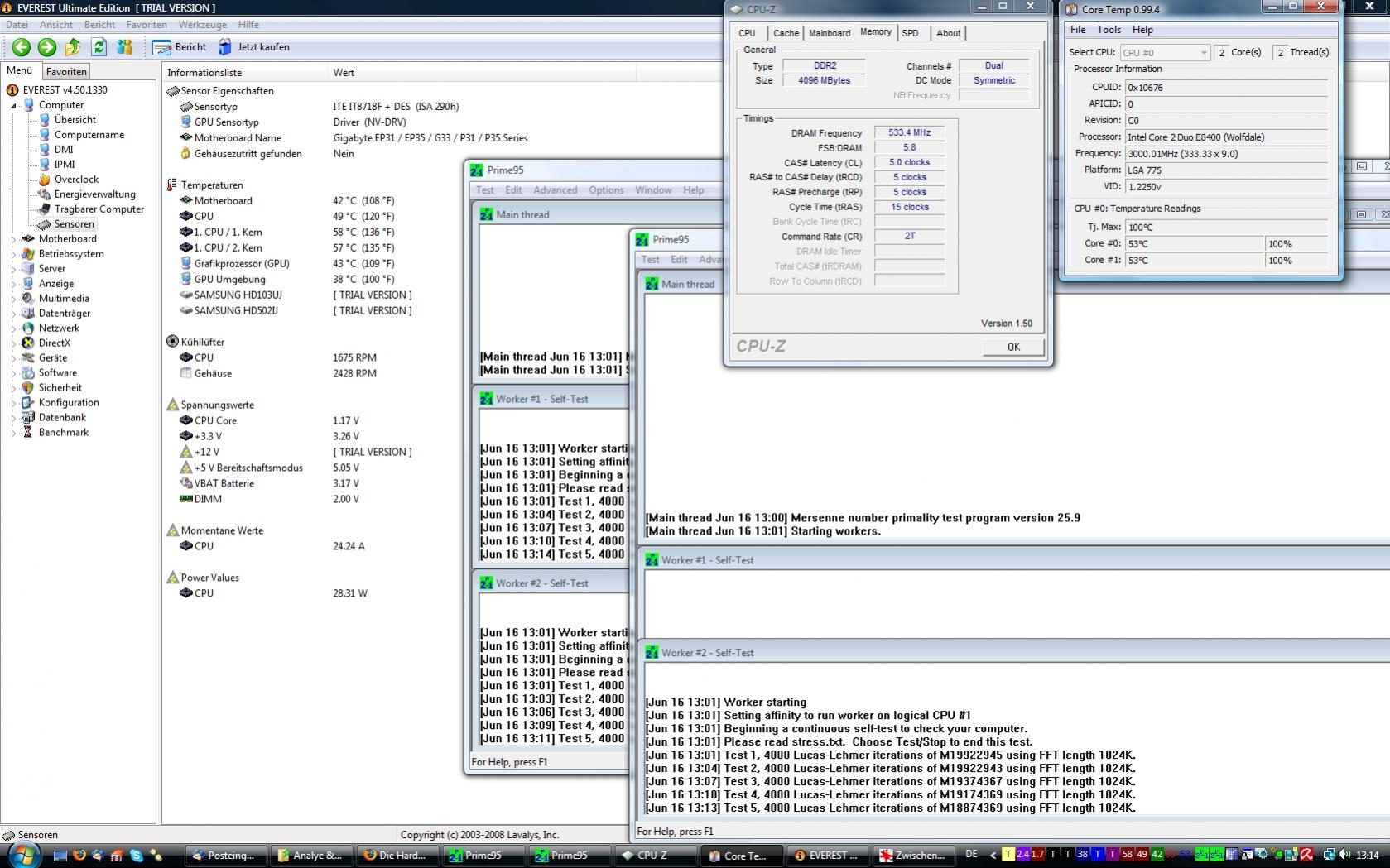Select the Sicherheit shield icon
This screenshot has height=868, width=1390.
pyautogui.click(x=28, y=388)
